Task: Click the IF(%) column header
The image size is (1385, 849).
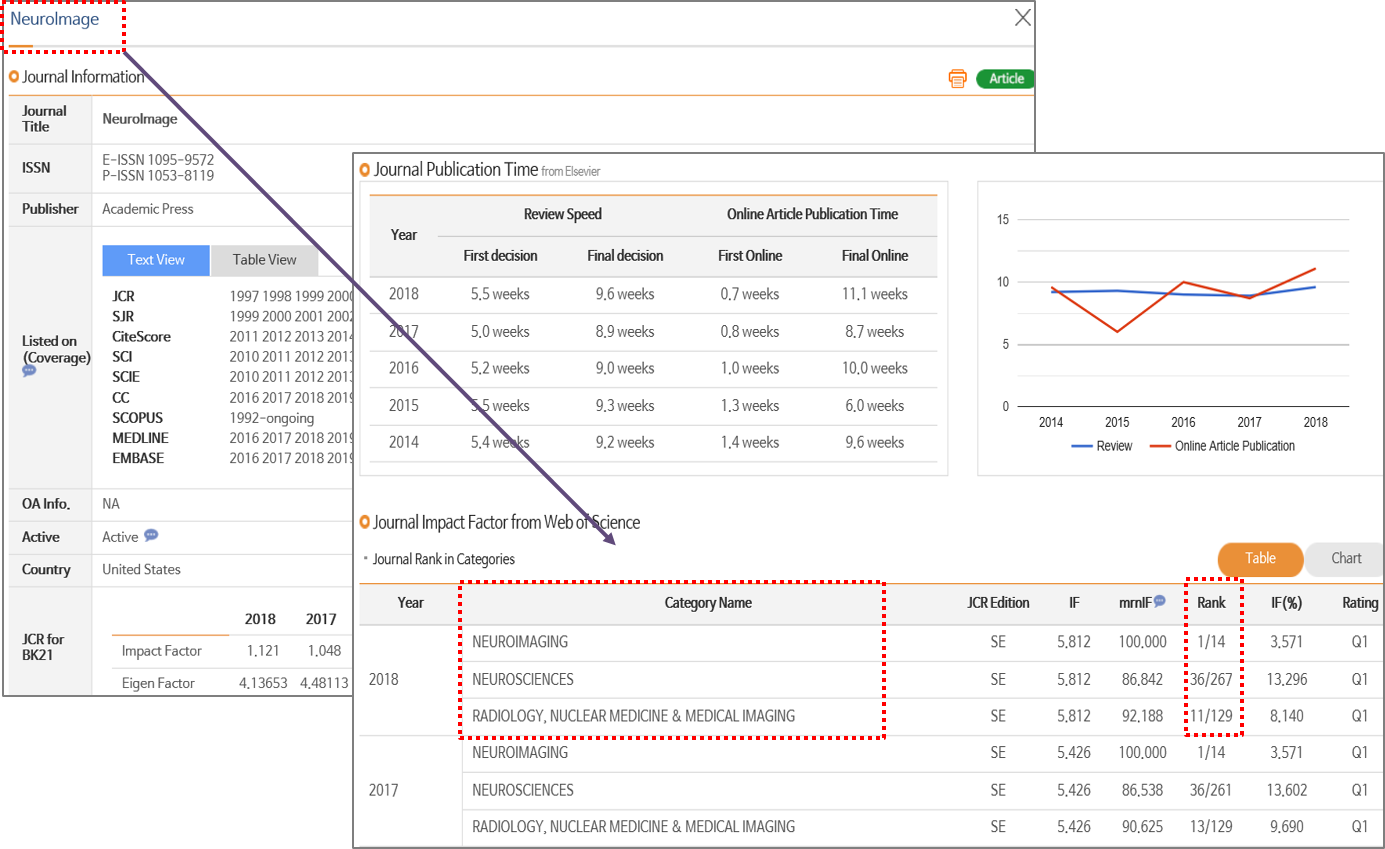Action: click(x=1286, y=603)
